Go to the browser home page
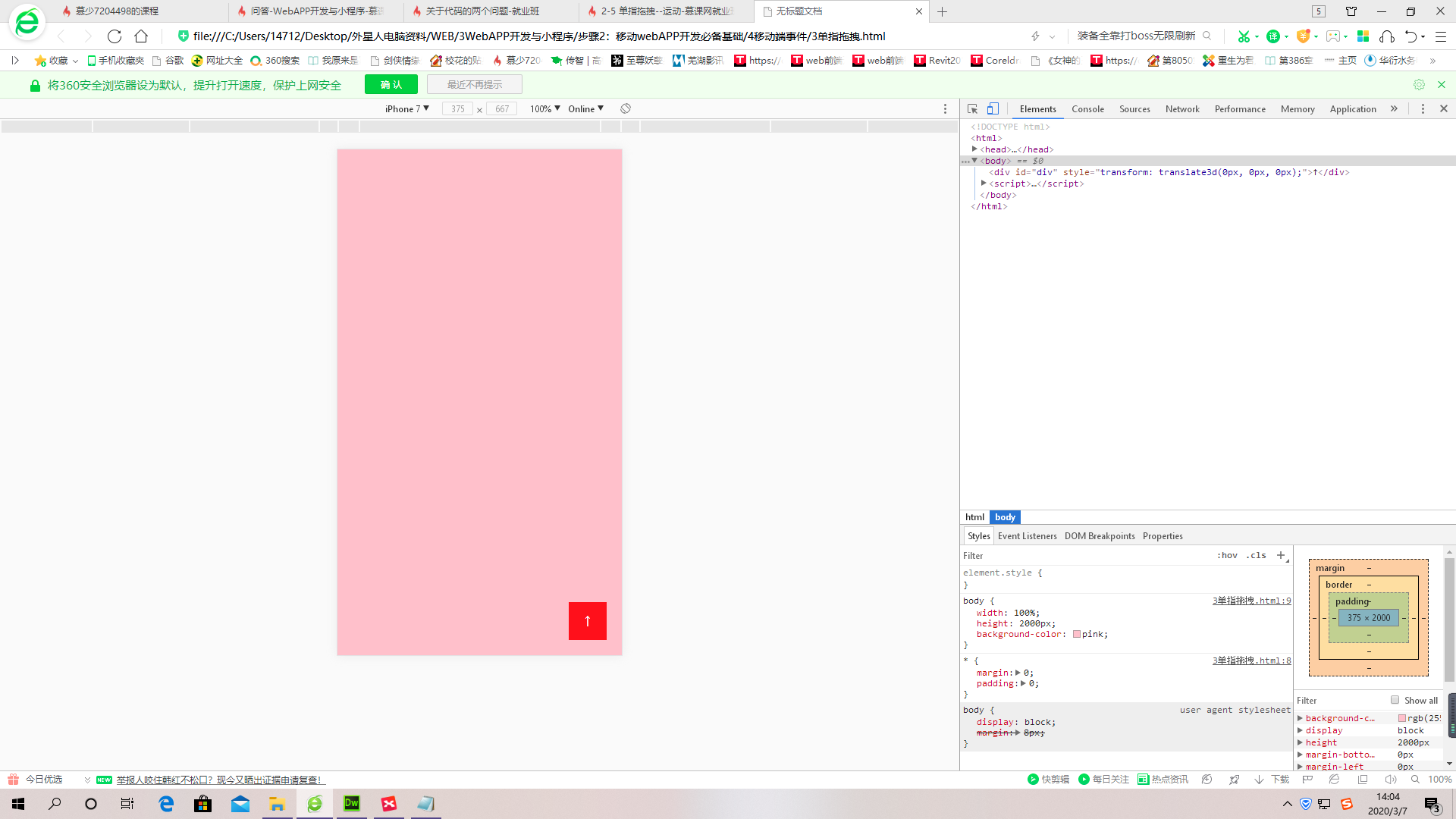 [x=141, y=36]
